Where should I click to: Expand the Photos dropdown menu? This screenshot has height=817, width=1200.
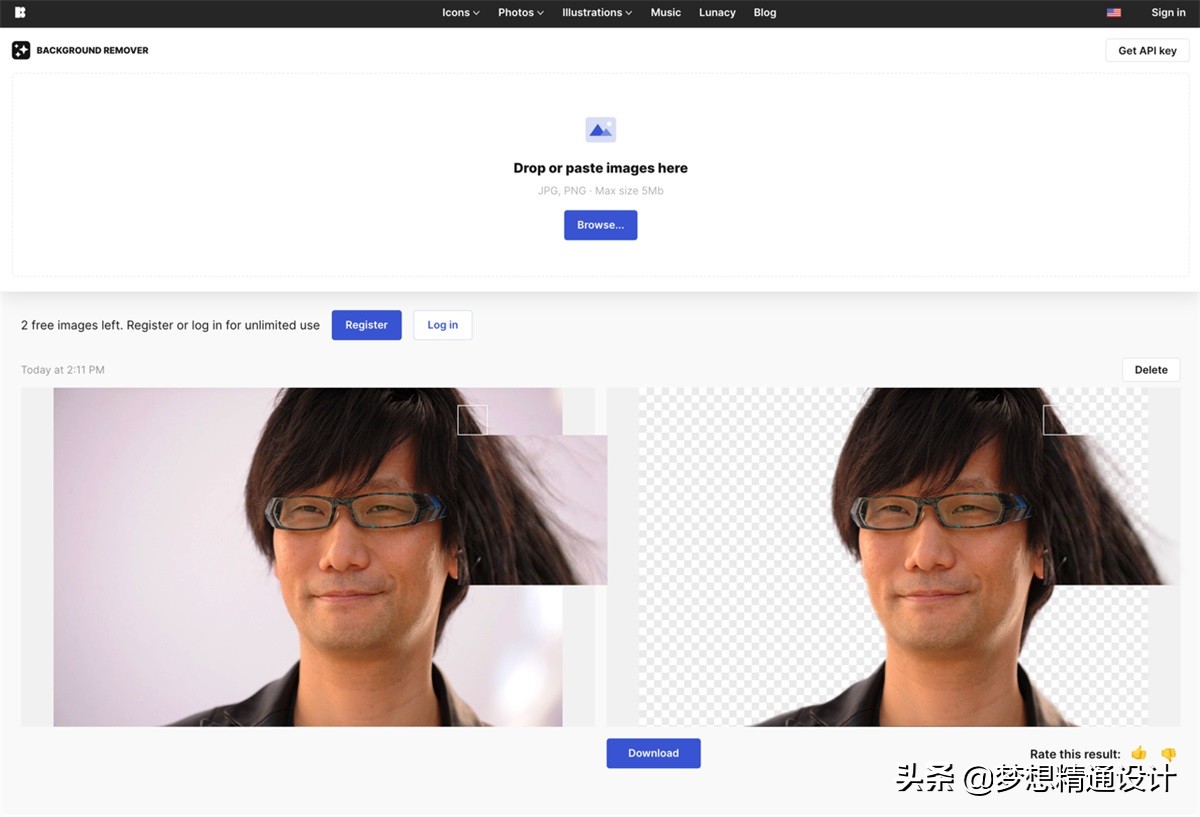(x=521, y=13)
